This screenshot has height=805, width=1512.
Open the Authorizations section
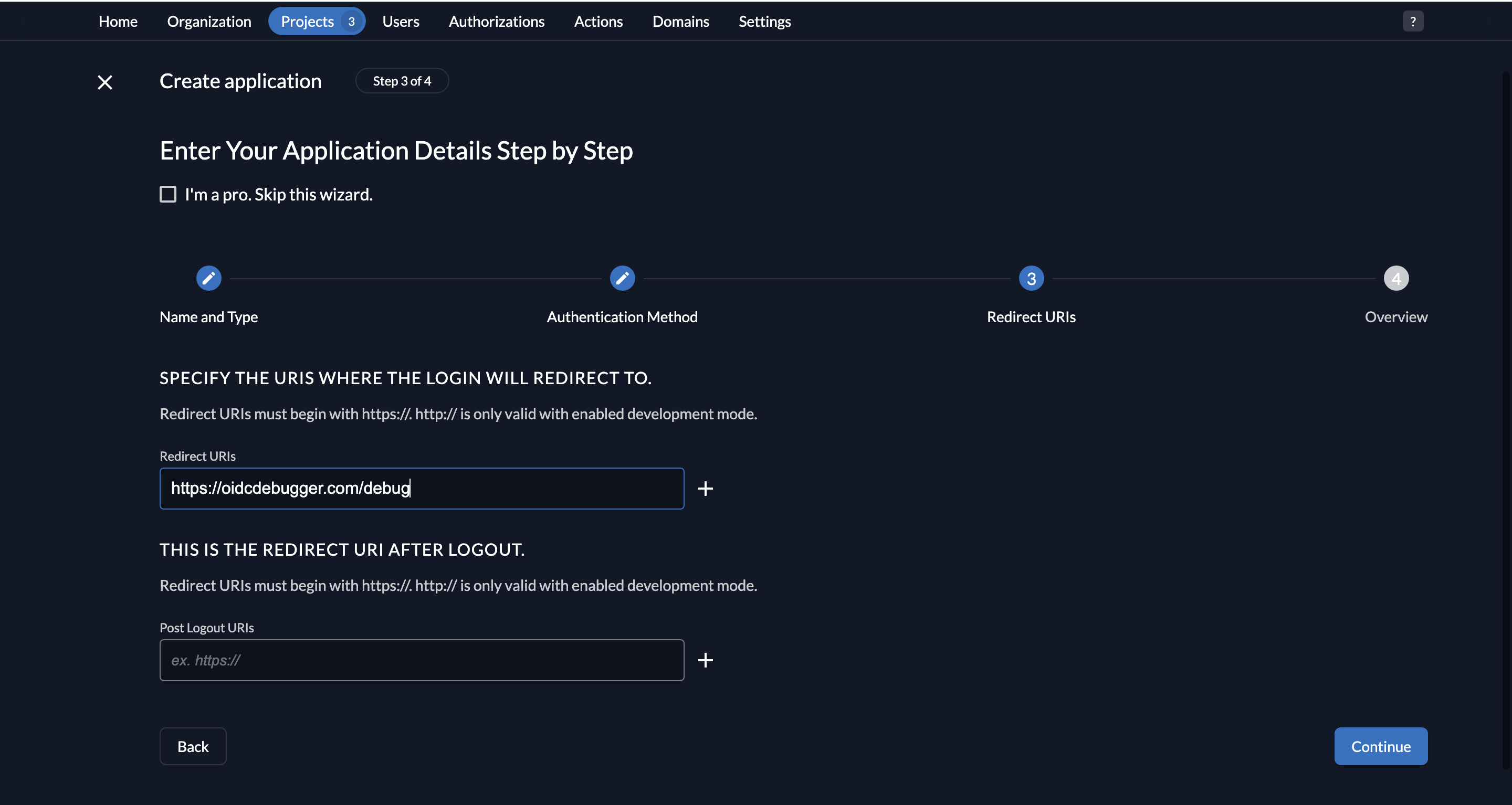496,21
